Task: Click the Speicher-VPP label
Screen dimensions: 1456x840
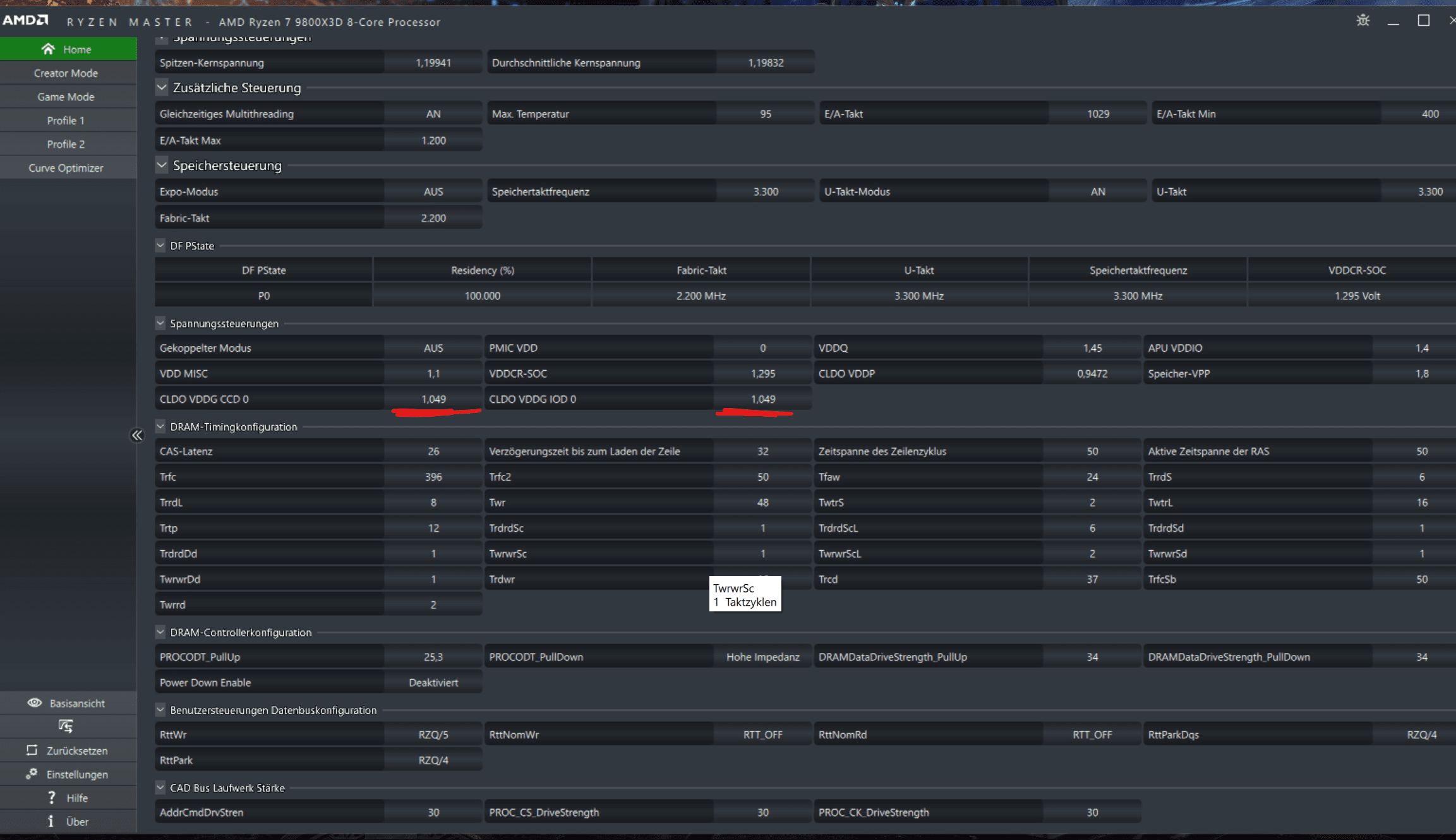Action: coord(1179,373)
